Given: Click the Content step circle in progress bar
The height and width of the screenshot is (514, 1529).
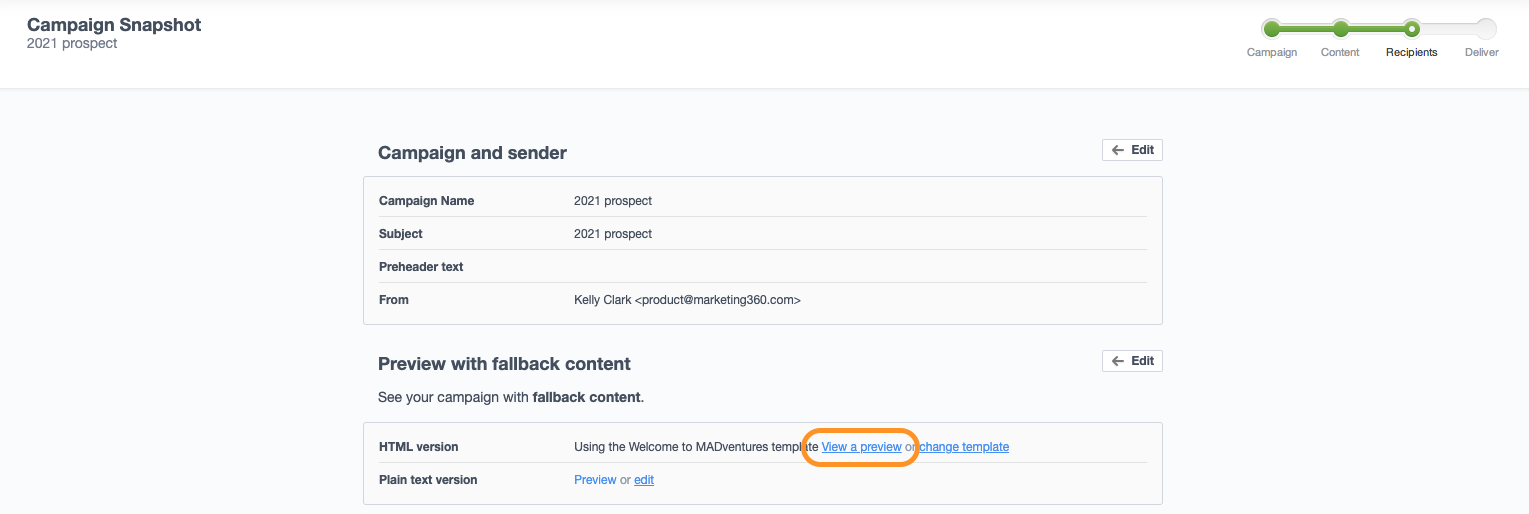Looking at the screenshot, I should click(x=1340, y=29).
